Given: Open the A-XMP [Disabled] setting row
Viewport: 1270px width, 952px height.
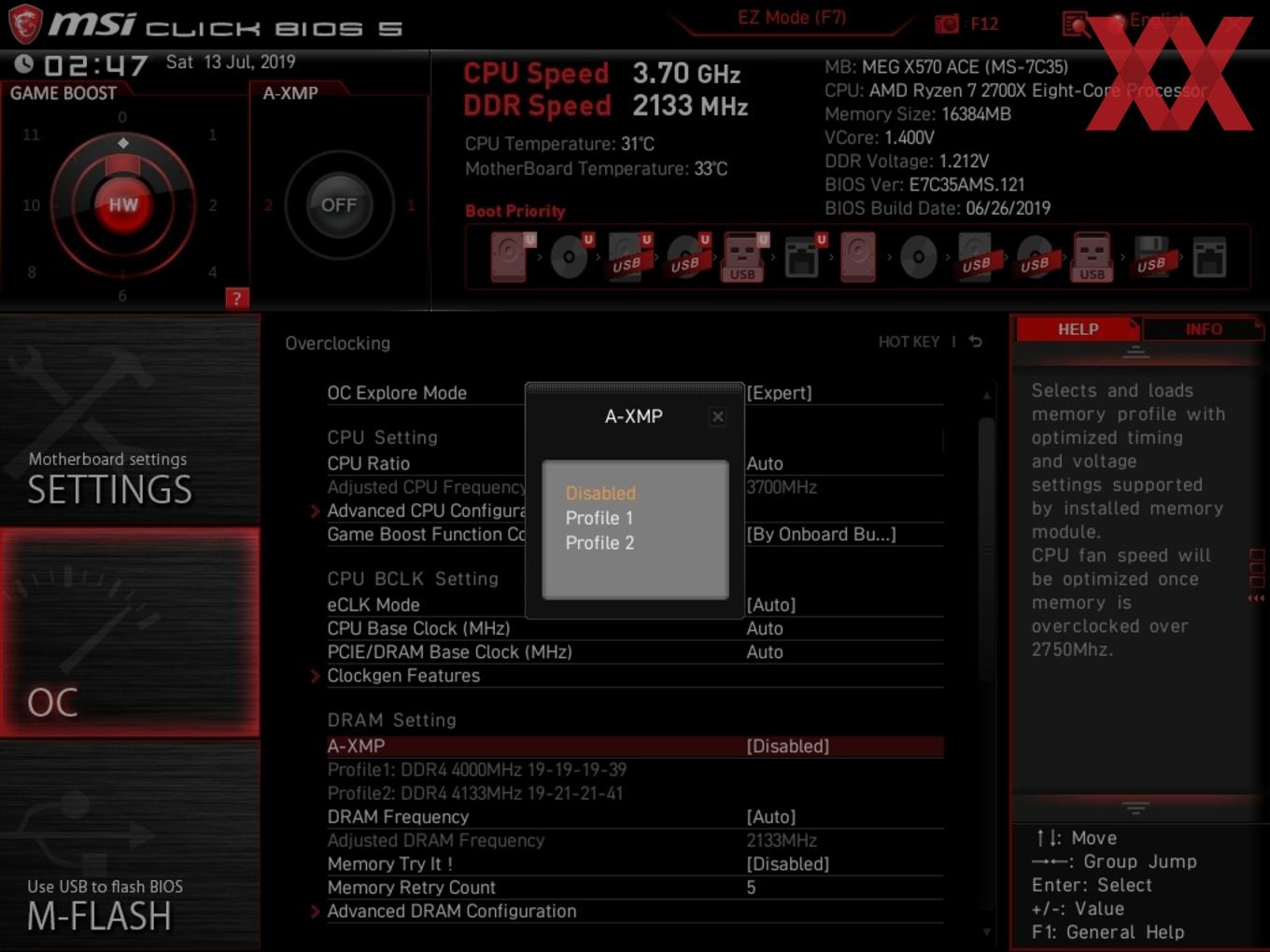Looking at the screenshot, I should [634, 746].
